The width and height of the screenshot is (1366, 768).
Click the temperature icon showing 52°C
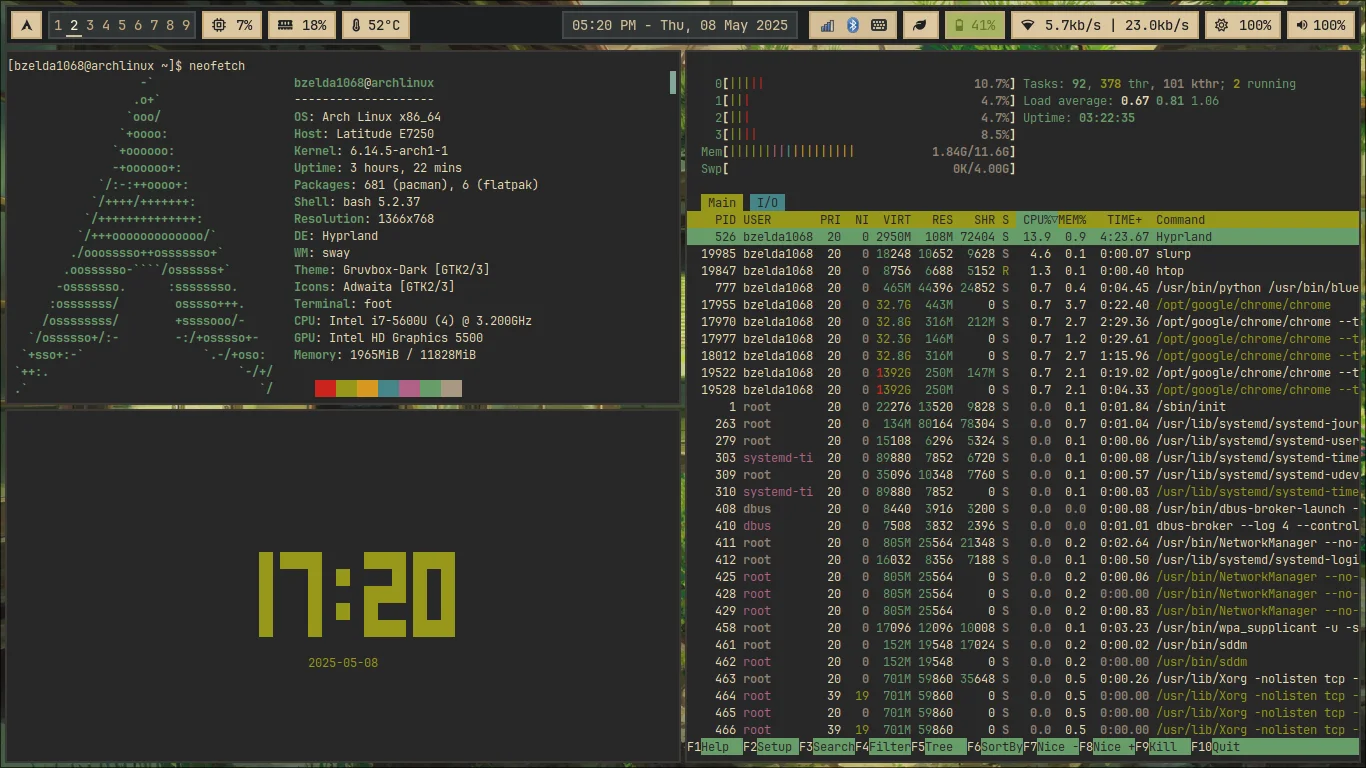(x=356, y=25)
